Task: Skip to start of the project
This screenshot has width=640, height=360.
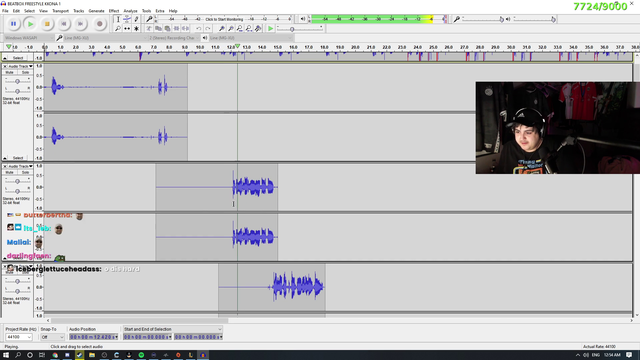Action: coord(64,24)
